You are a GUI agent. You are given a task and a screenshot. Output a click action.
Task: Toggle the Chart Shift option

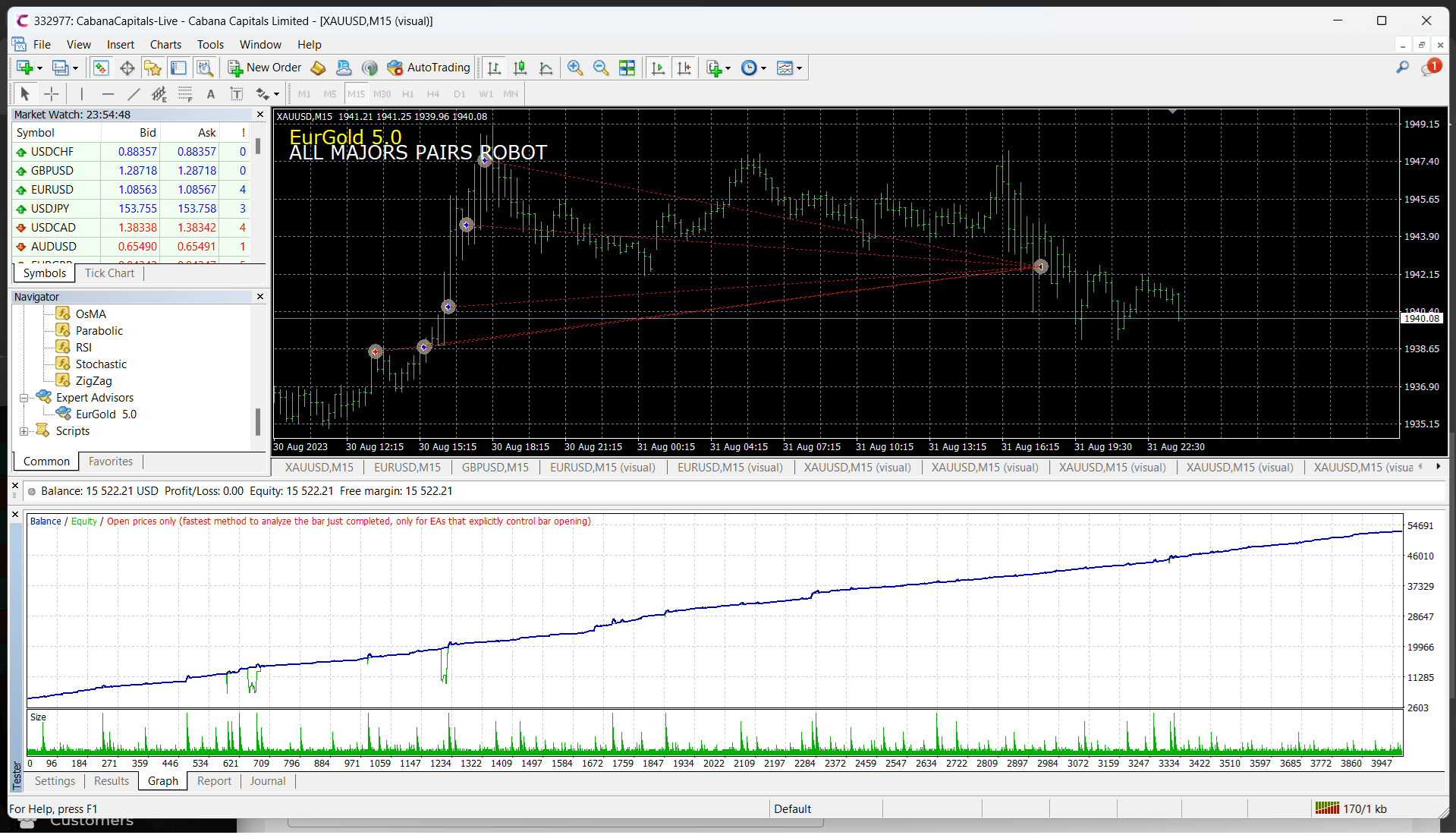point(684,68)
